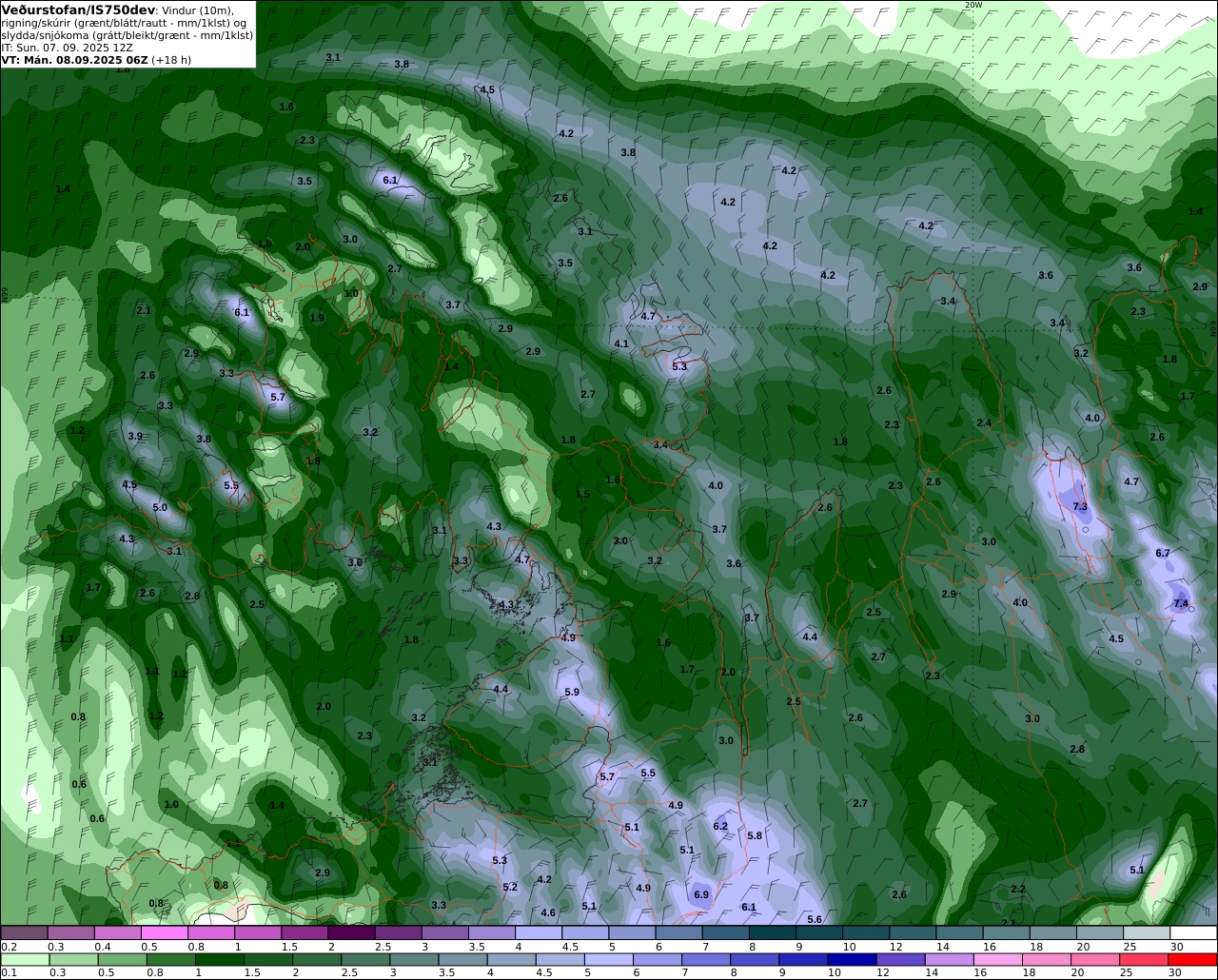This screenshot has height=980, width=1218.
Task: Click the 6.9 precipitation value on the map
Action: 701,894
